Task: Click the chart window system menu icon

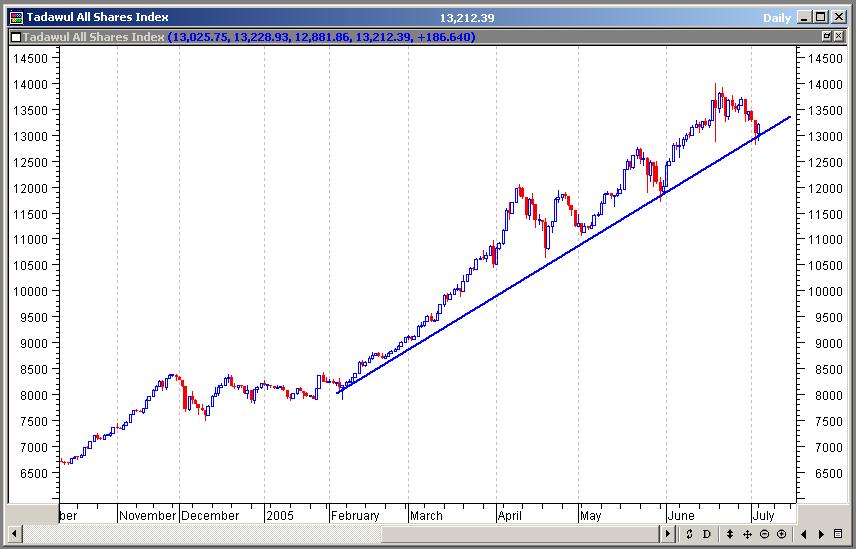Action: tap(17, 17)
